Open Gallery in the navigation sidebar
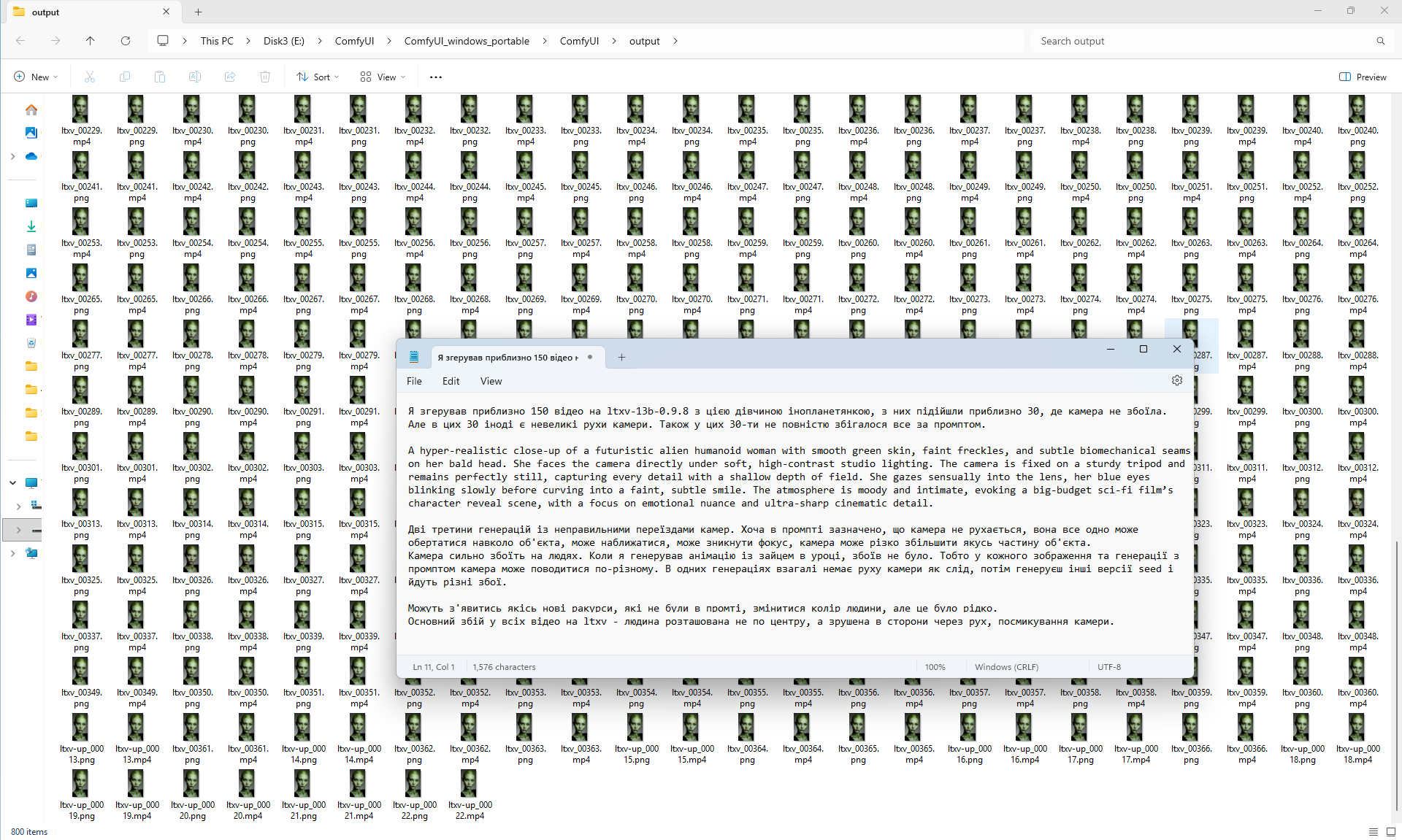Image resolution: width=1402 pixels, height=840 pixels. [x=31, y=133]
